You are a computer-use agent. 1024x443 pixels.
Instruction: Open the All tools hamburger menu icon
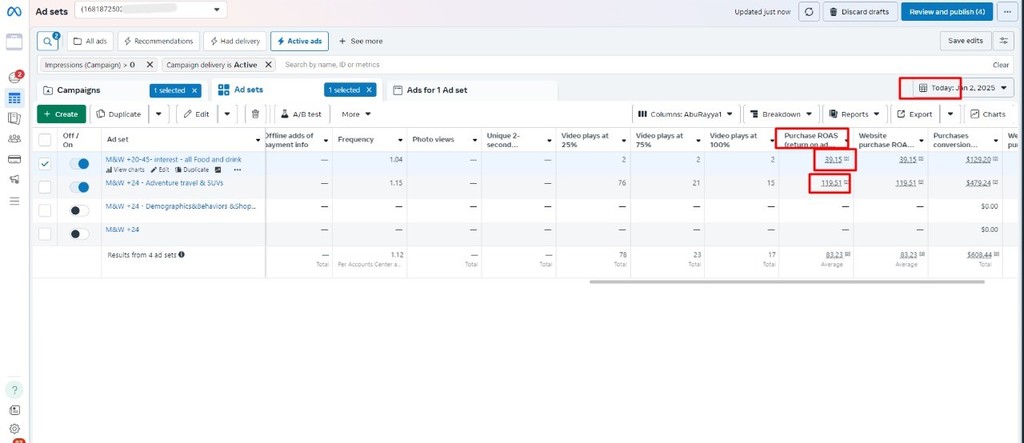pos(14,201)
